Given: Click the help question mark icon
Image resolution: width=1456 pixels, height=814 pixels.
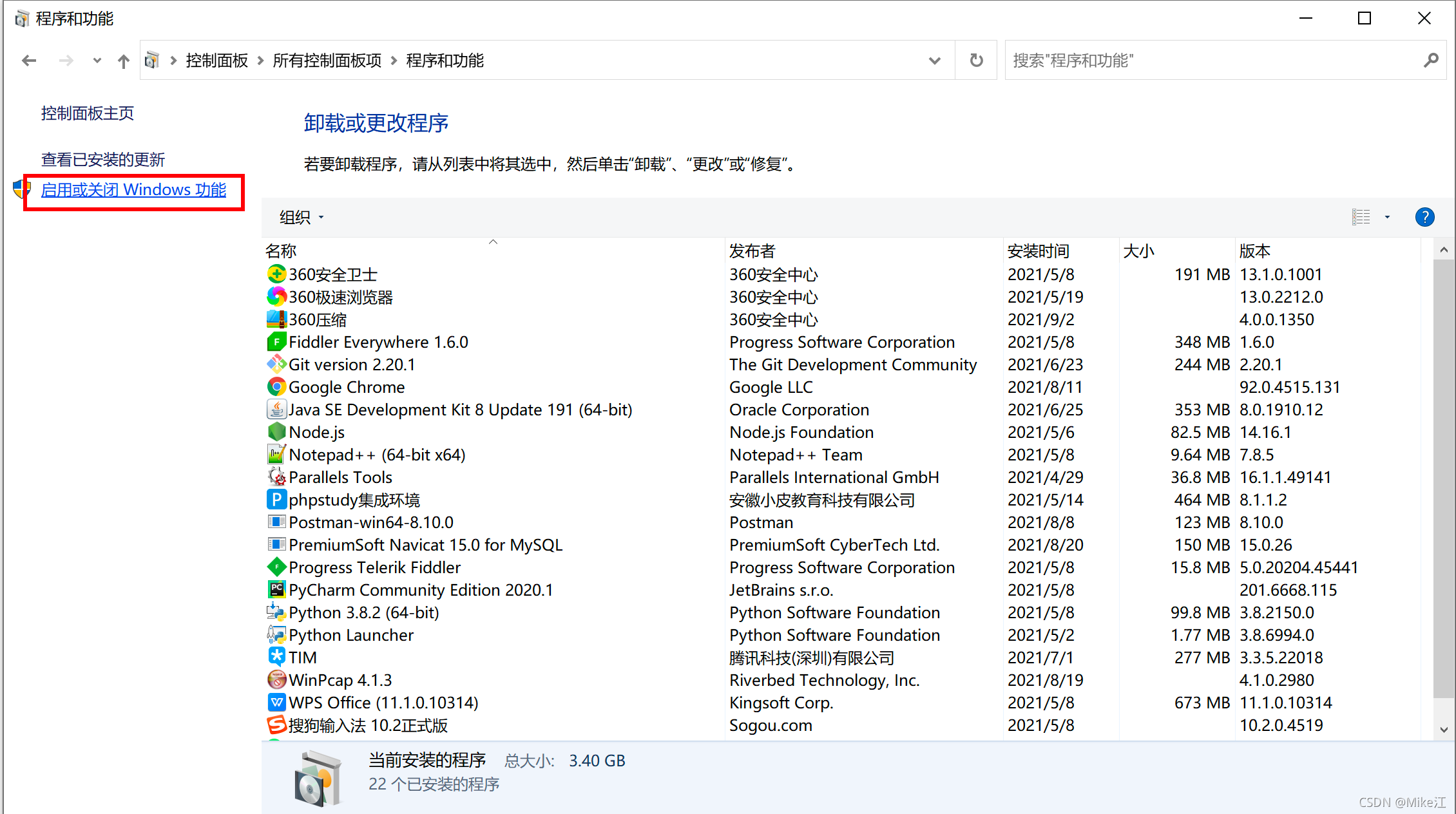Looking at the screenshot, I should [x=1424, y=217].
